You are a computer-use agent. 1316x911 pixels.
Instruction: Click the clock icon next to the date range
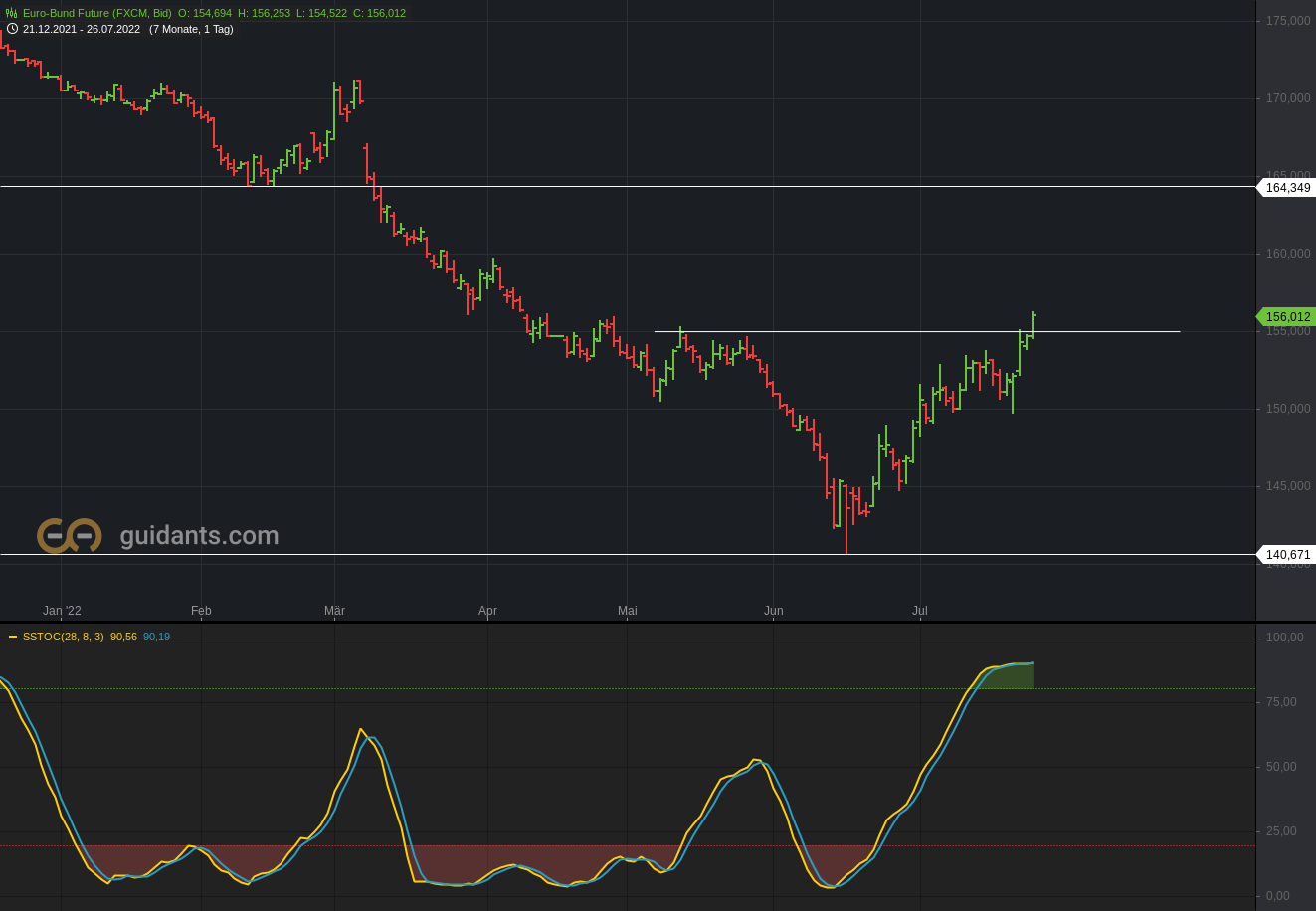(x=10, y=29)
